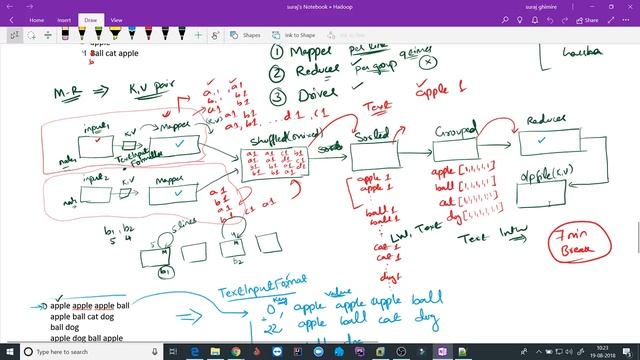Show hidden system tray icons
640x360 pixels.
click(x=539, y=351)
